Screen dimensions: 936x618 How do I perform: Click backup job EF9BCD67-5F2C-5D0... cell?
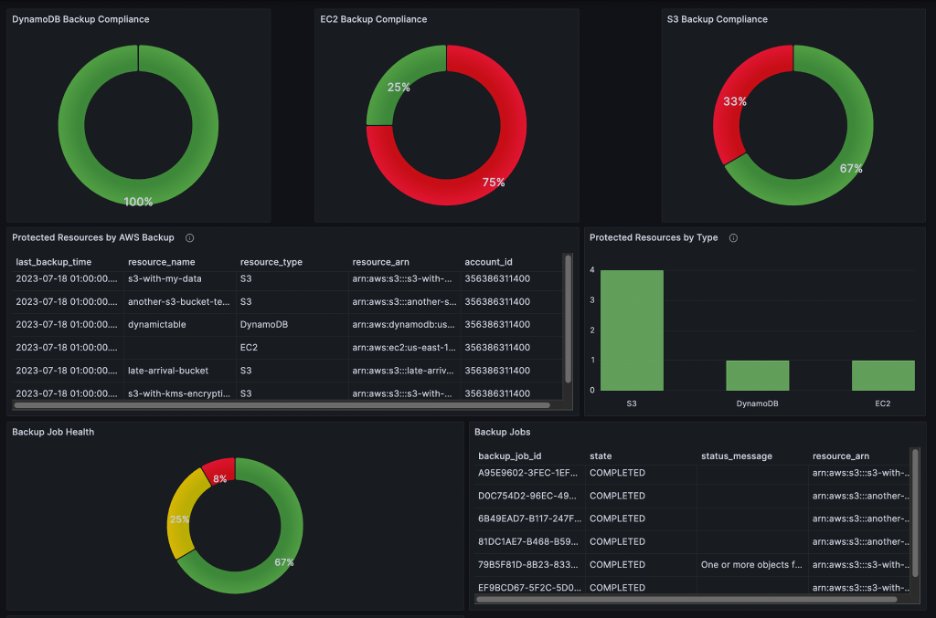(x=529, y=587)
